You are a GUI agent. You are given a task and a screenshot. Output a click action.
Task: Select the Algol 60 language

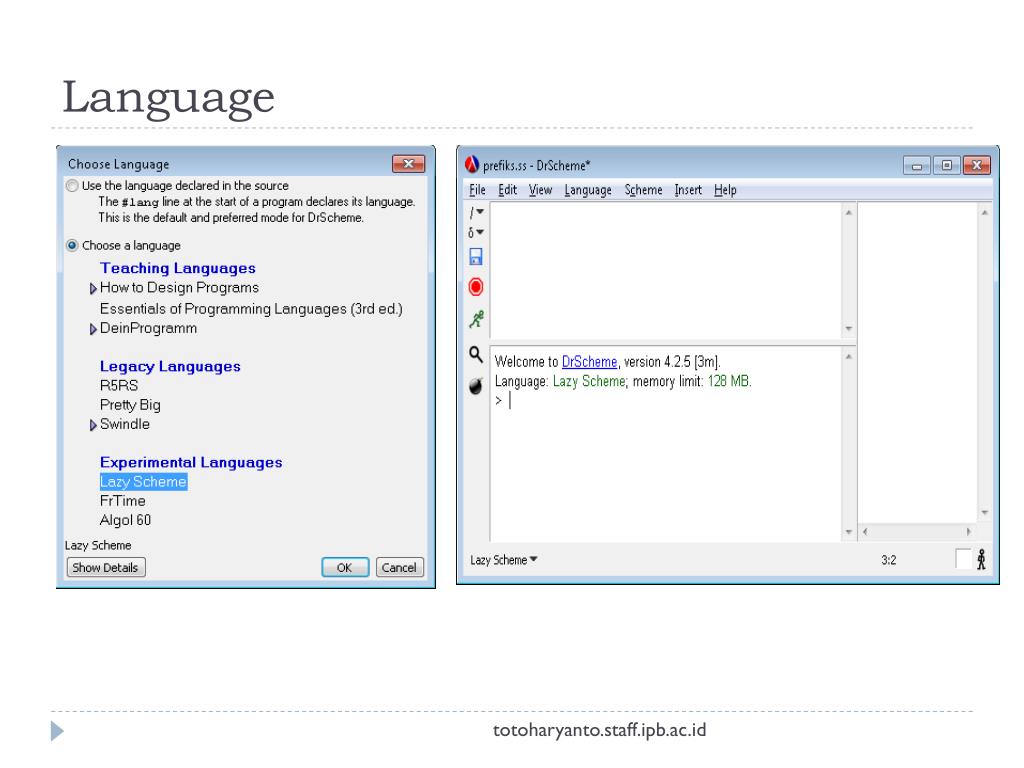[x=125, y=520]
